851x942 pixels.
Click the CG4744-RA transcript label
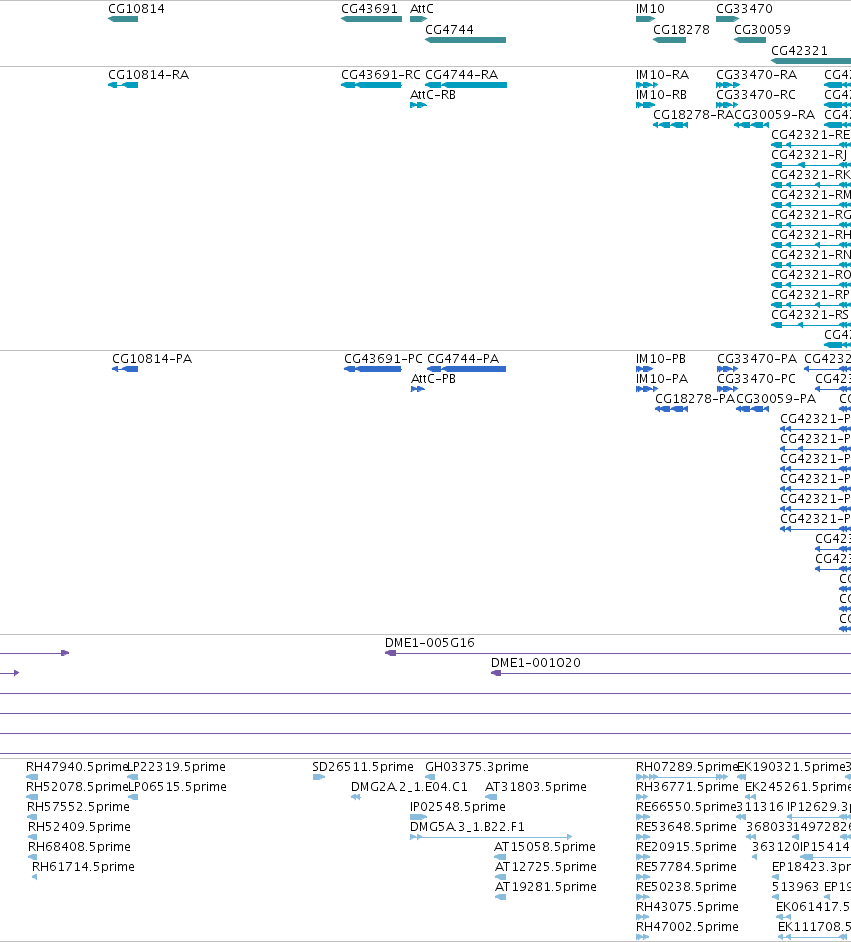click(x=461, y=75)
